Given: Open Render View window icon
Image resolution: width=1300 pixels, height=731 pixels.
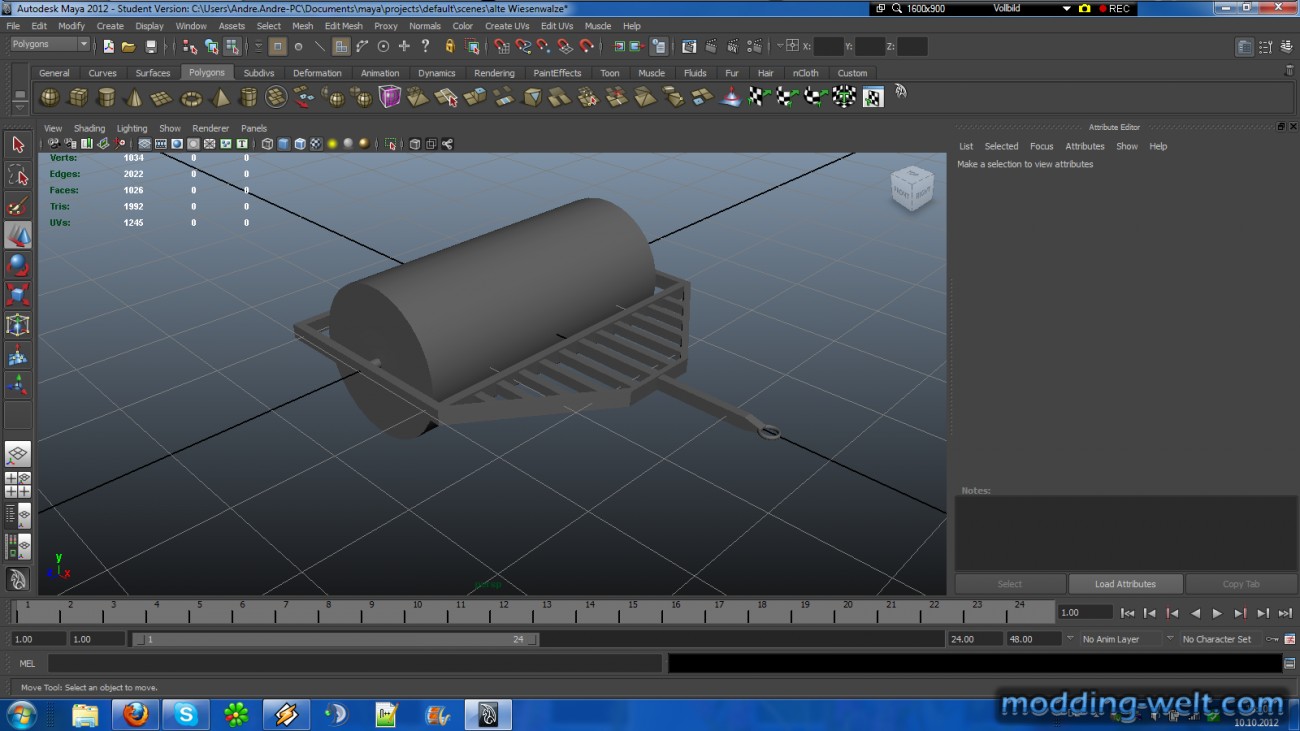Looking at the screenshot, I should 689,46.
